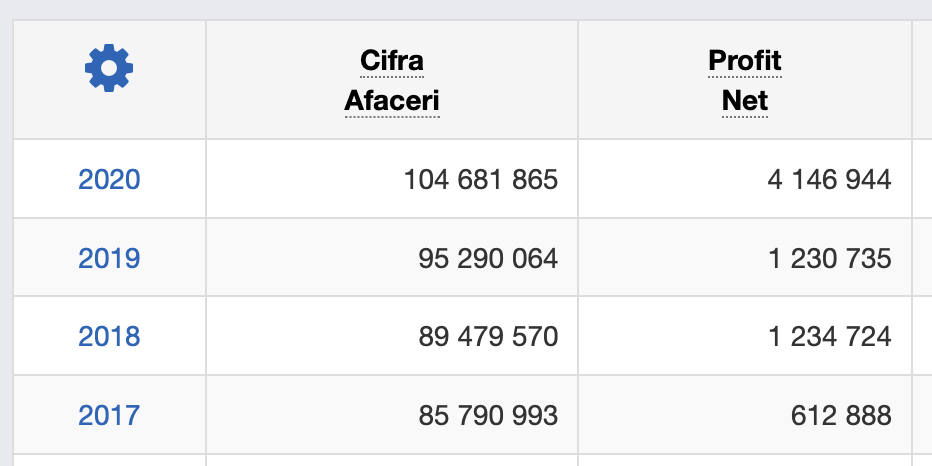Open the 2018 year link
Viewport: 932px width, 466px height.
pos(109,337)
